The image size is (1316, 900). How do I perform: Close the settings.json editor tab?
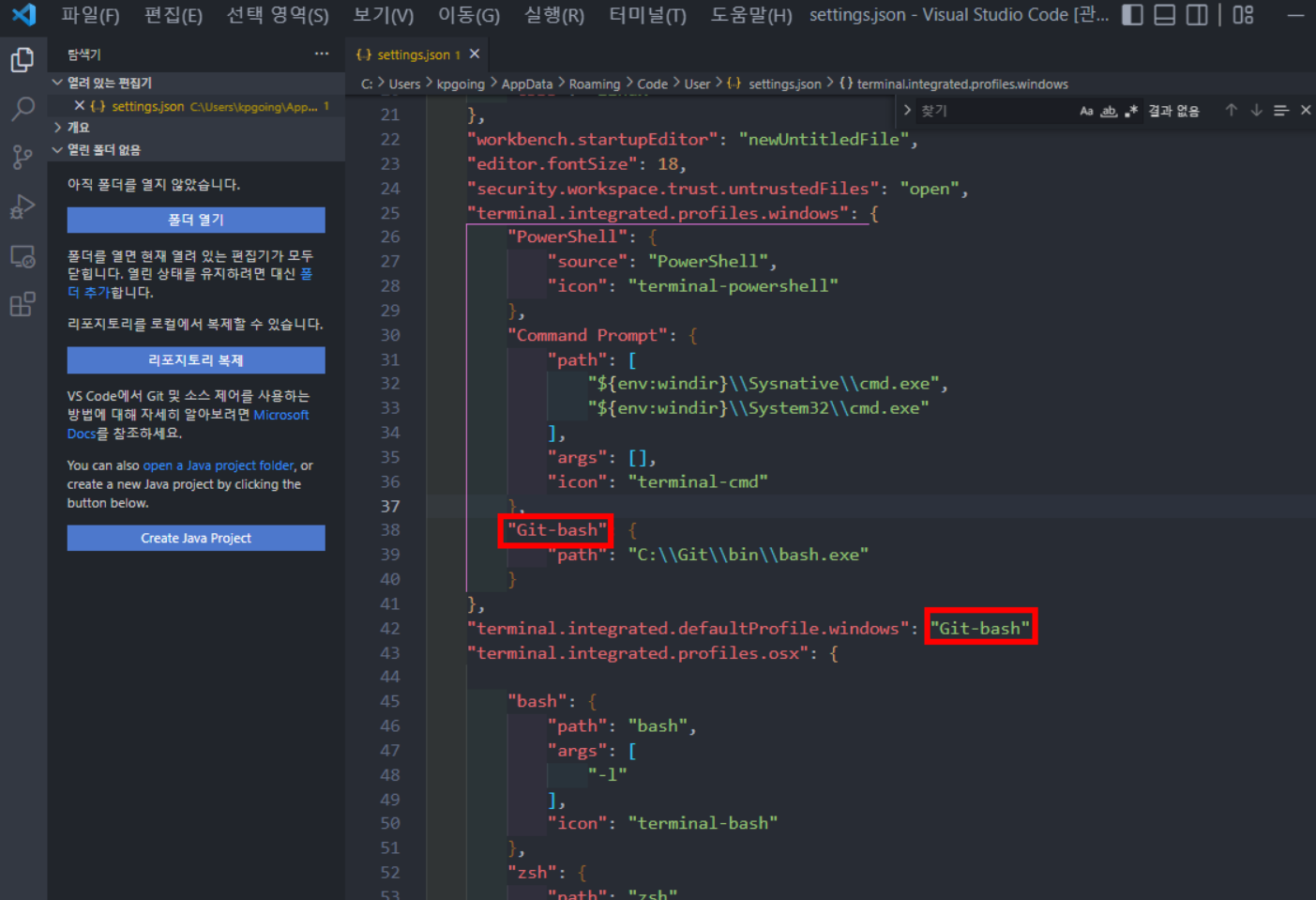(475, 54)
